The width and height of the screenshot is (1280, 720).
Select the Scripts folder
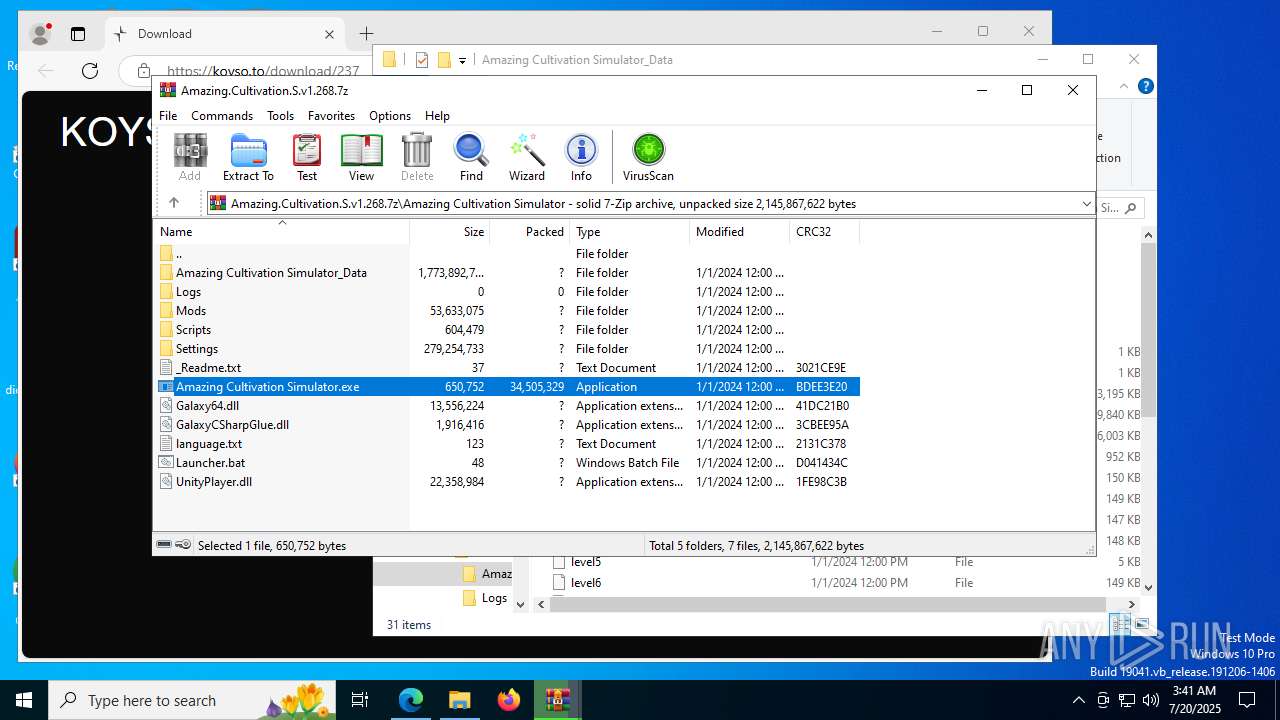pyautogui.click(x=508, y=330)
